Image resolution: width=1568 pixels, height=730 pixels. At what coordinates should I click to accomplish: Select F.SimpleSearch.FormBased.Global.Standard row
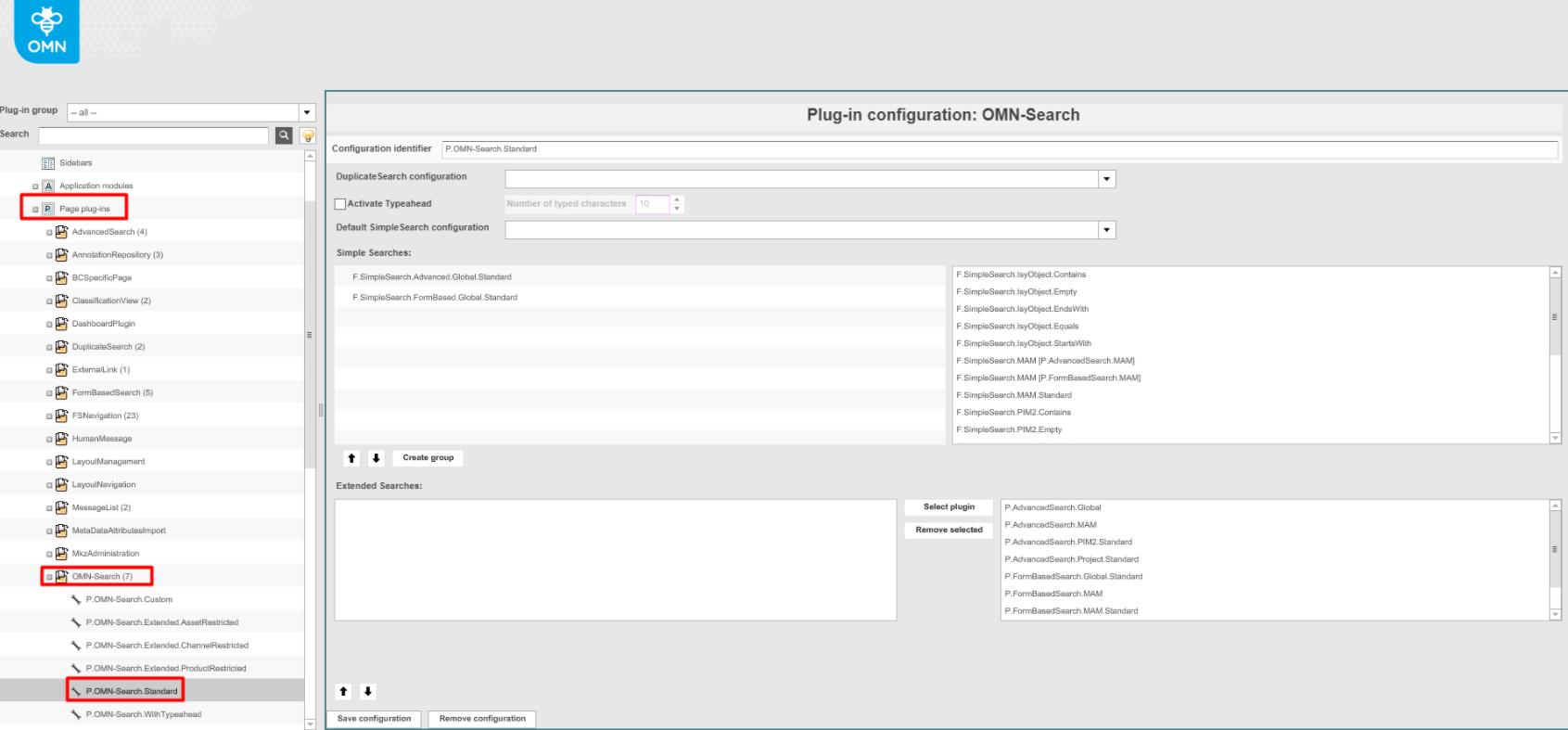[640, 298]
